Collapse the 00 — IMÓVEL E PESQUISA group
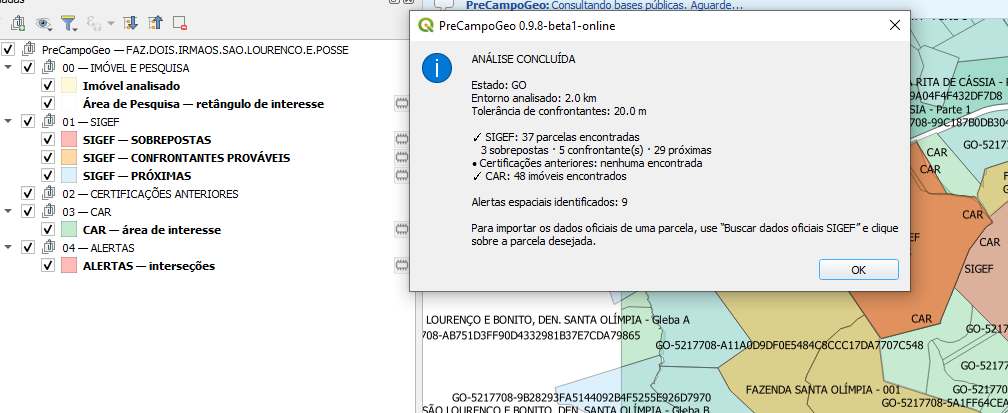This screenshot has height=413, width=1008. 8,67
